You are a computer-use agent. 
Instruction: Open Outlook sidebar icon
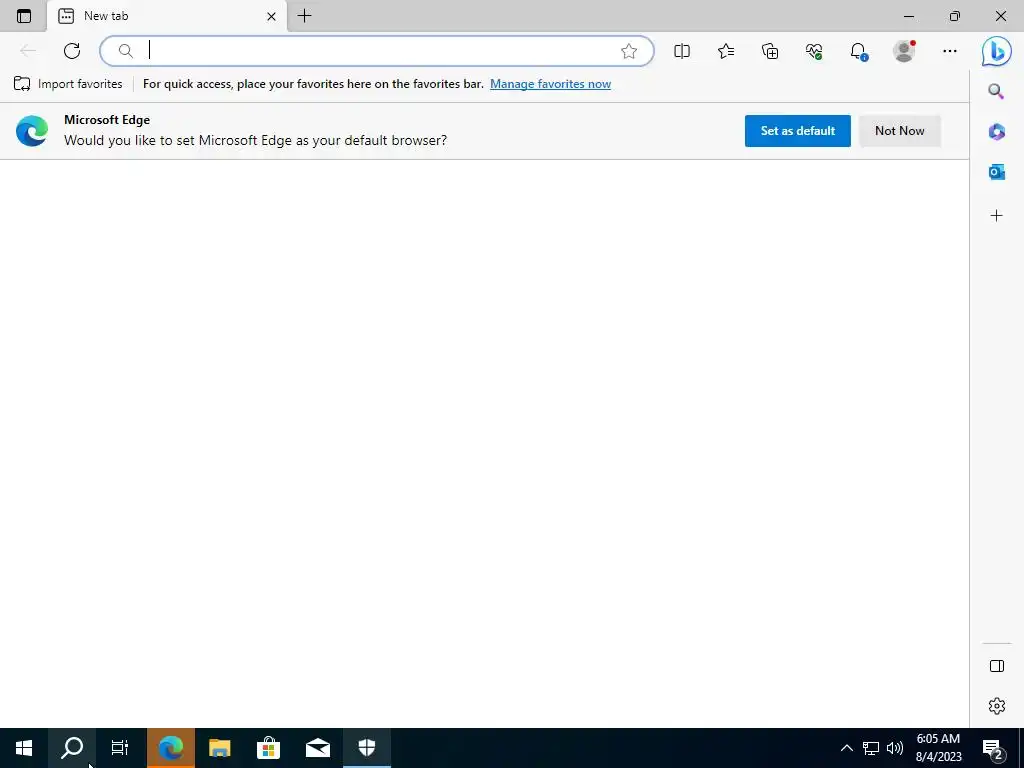(x=997, y=172)
